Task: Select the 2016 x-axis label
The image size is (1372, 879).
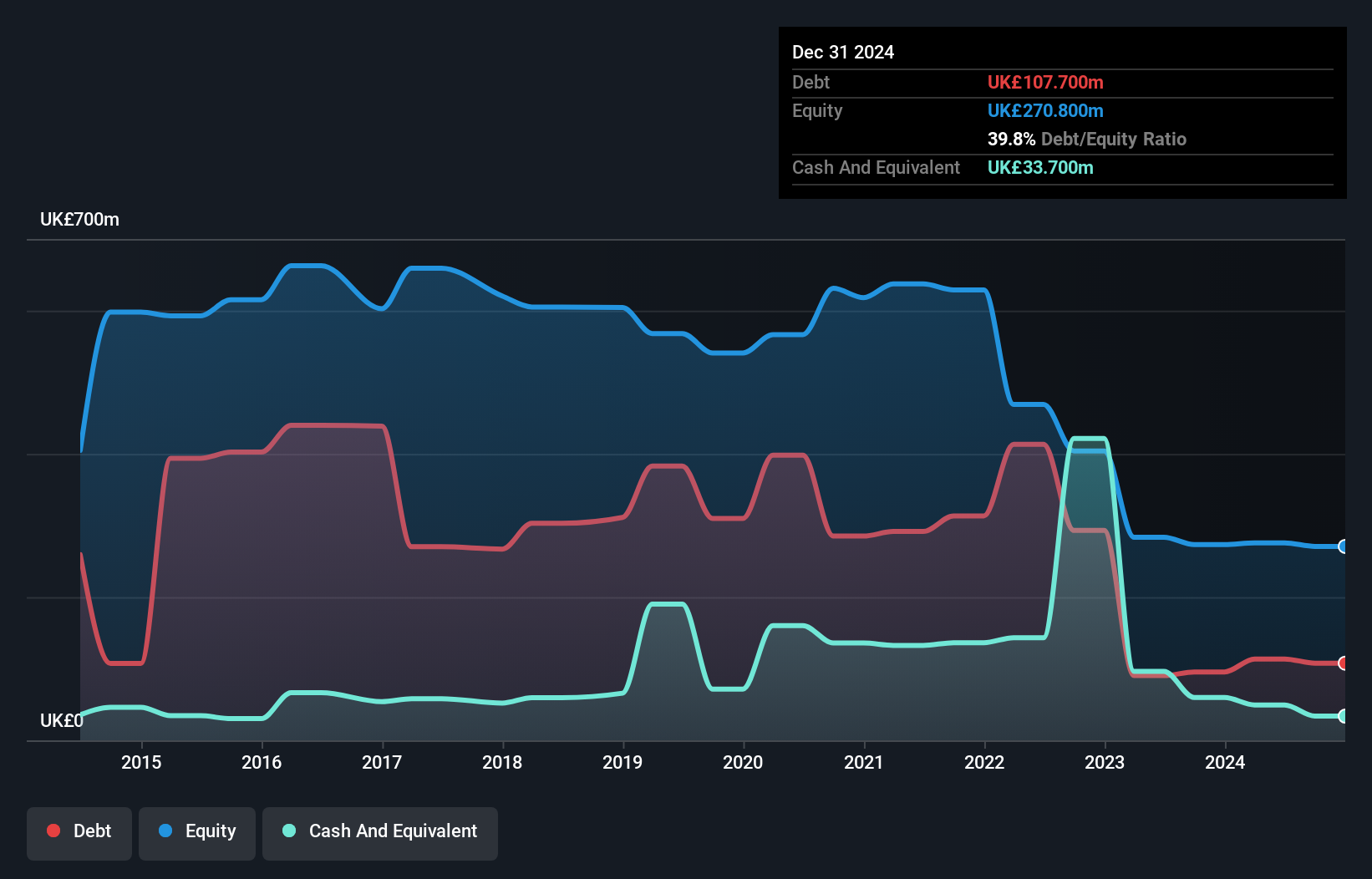Action: (262, 762)
